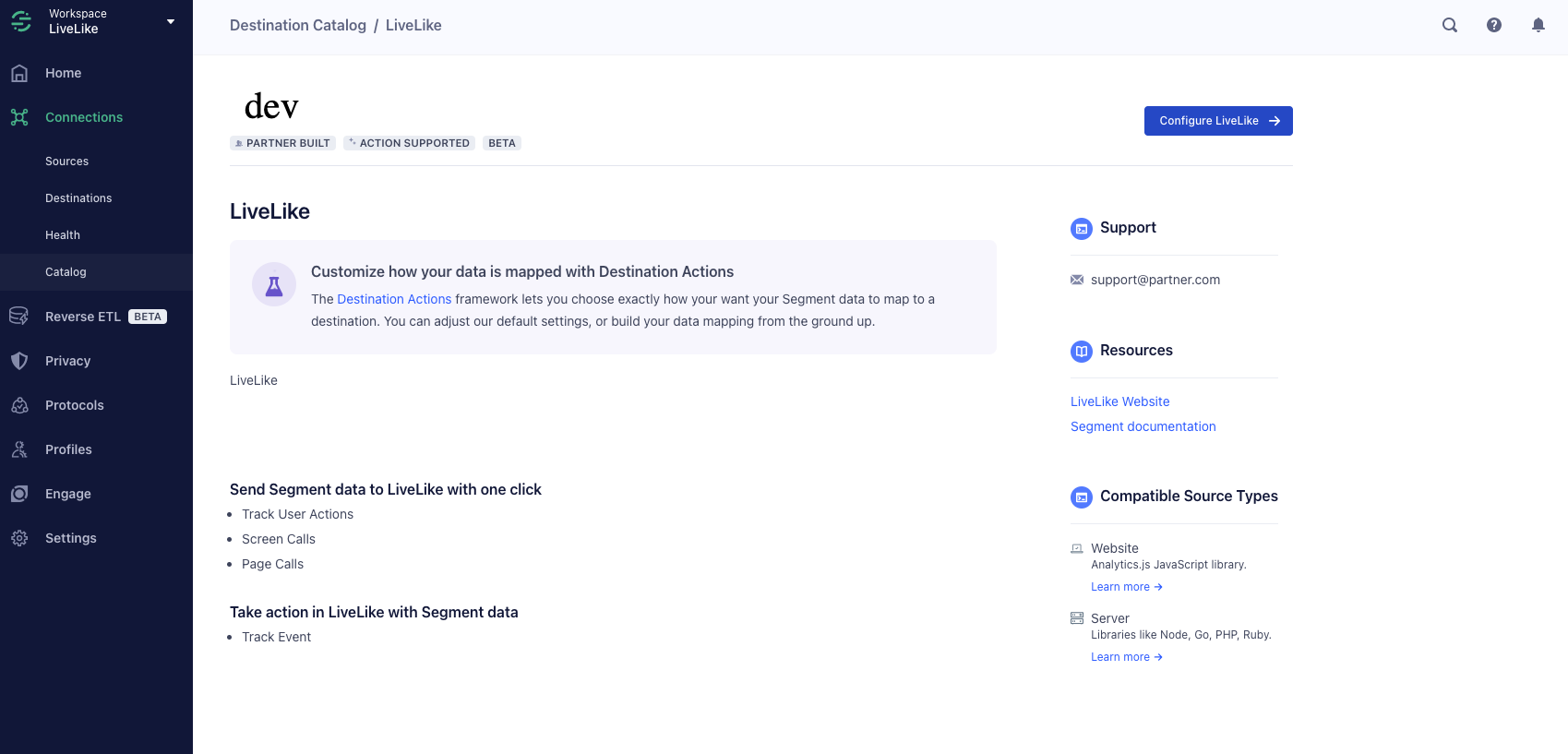Click Learn more under Website

1126,587
